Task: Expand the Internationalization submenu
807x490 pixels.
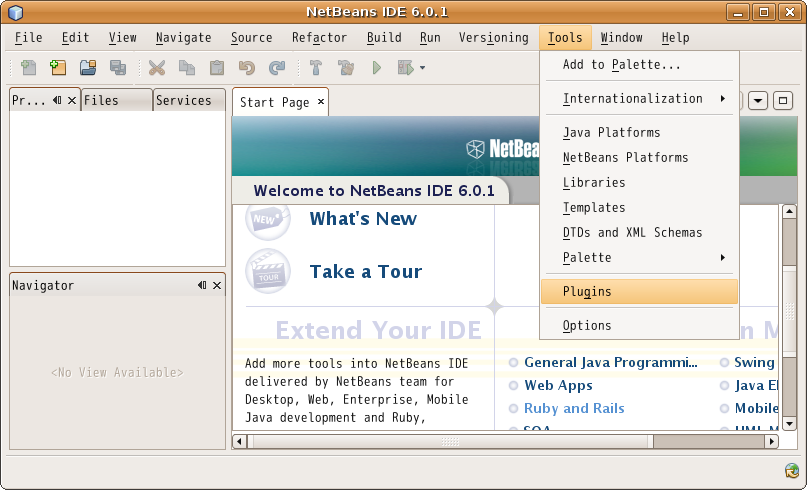Action: click(640, 99)
